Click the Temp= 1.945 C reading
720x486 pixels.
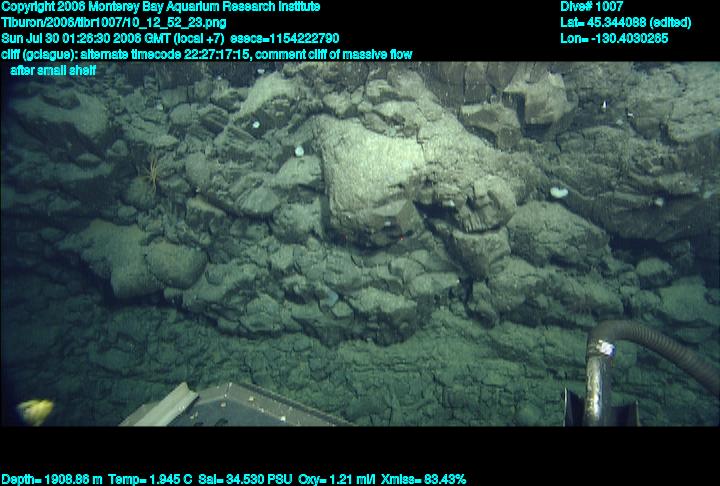pyautogui.click(x=150, y=480)
